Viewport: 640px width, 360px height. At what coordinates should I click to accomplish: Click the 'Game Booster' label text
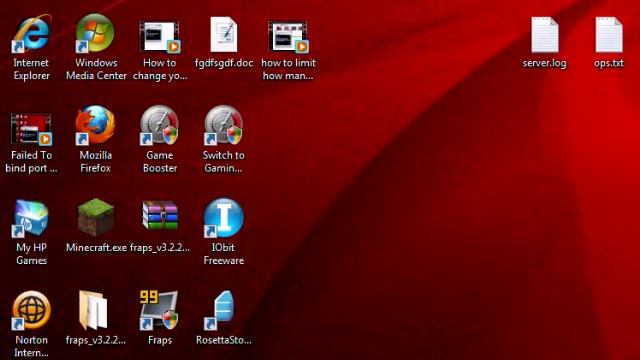click(160, 162)
